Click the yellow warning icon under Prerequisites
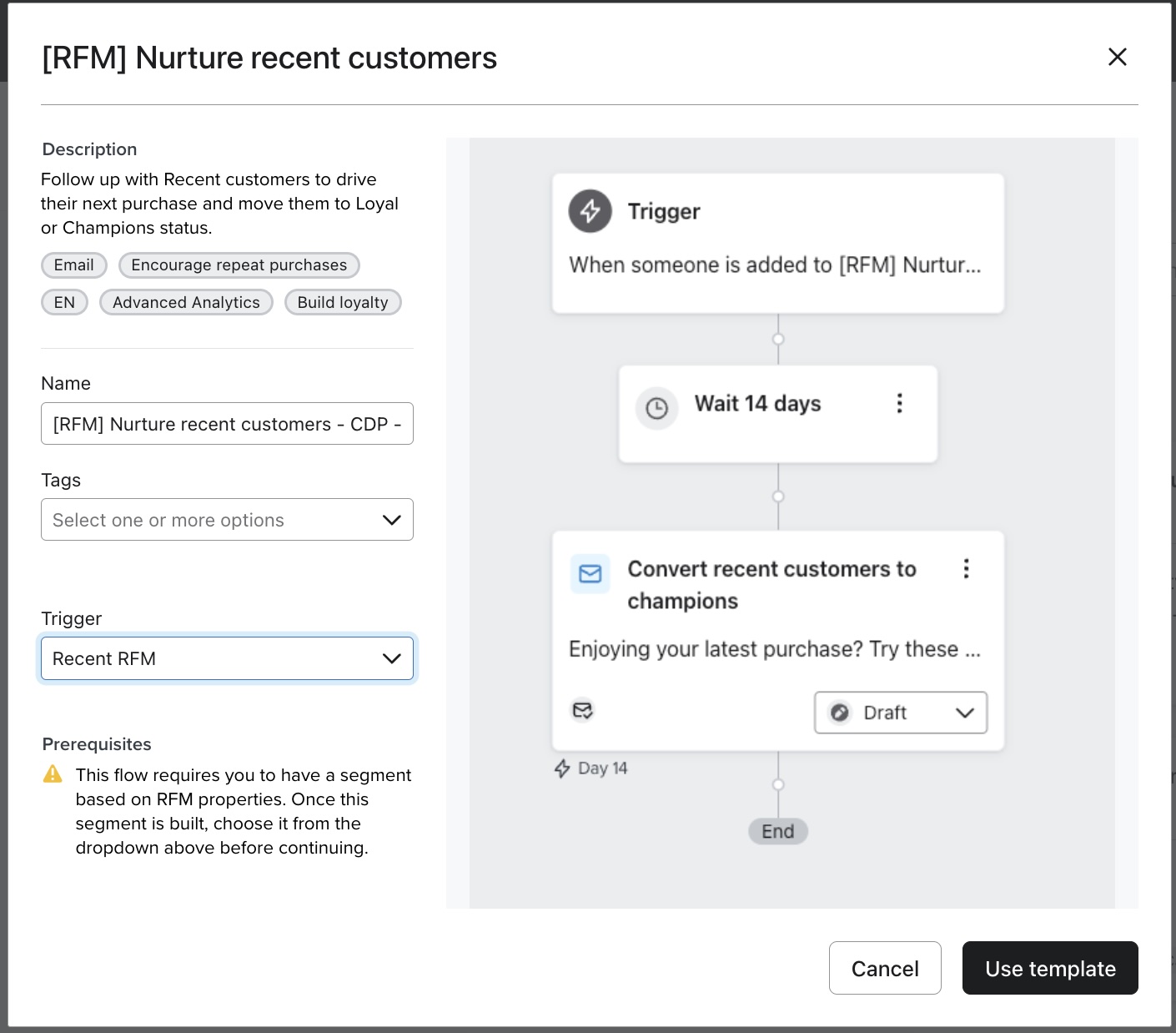Screen dimensions: 1176x1033 pyautogui.click(x=53, y=774)
